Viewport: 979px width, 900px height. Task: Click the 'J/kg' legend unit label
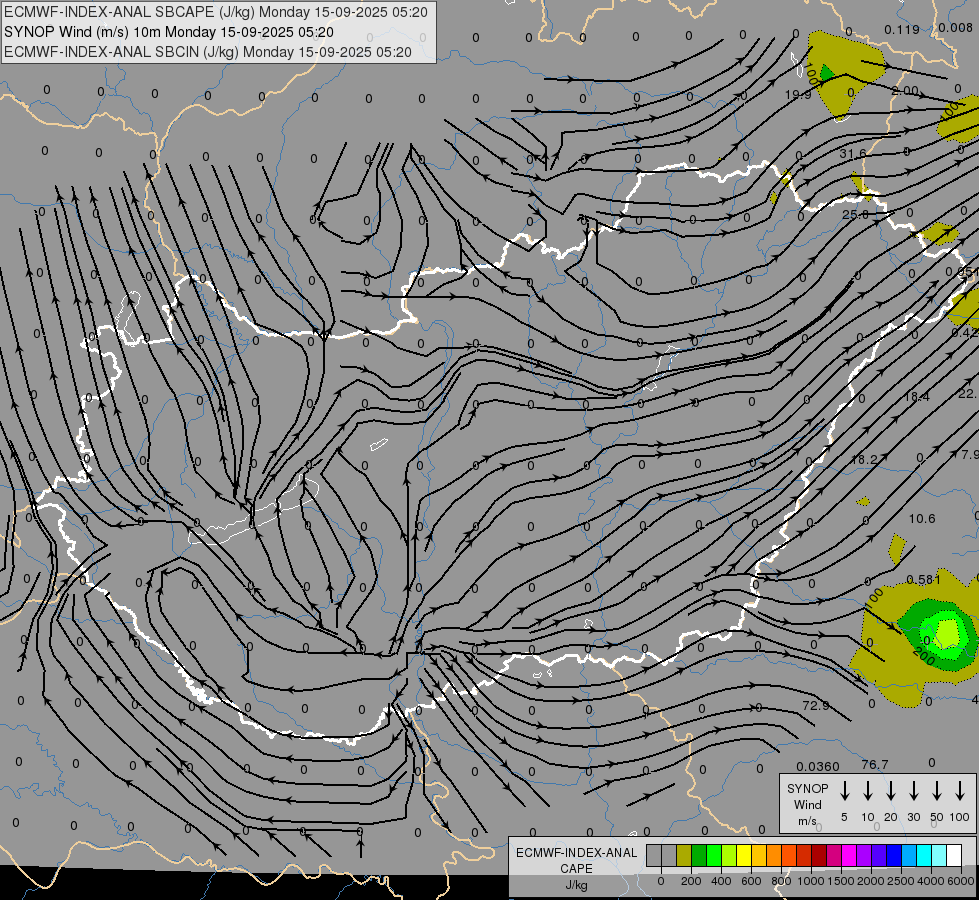(x=576, y=885)
